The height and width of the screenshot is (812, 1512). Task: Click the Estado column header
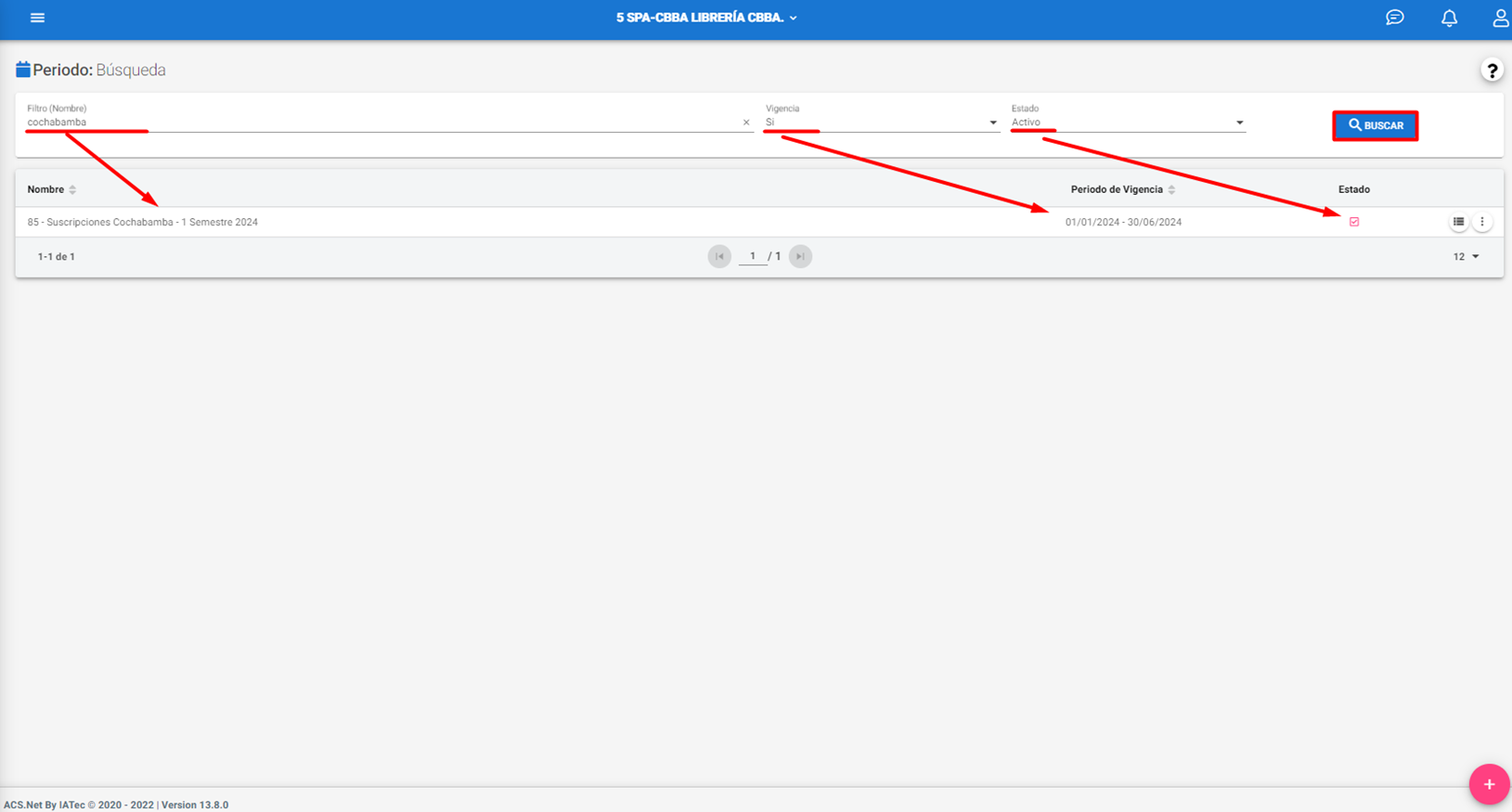tap(1354, 189)
